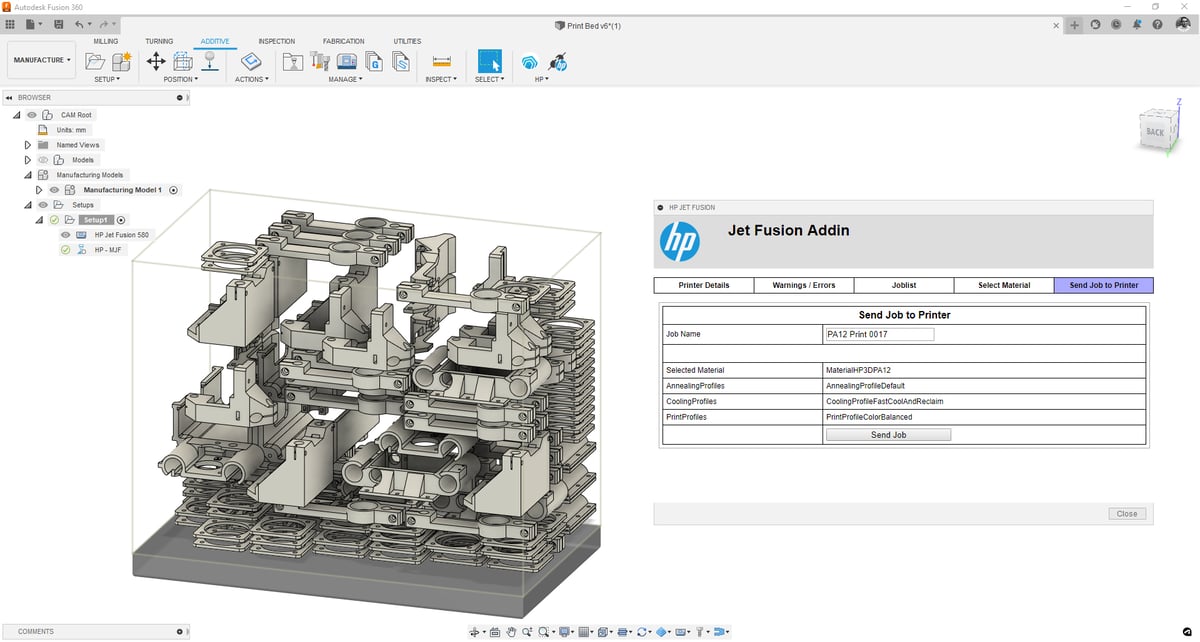
Task: Switch to the TURNING ribbon tab
Action: coord(159,41)
